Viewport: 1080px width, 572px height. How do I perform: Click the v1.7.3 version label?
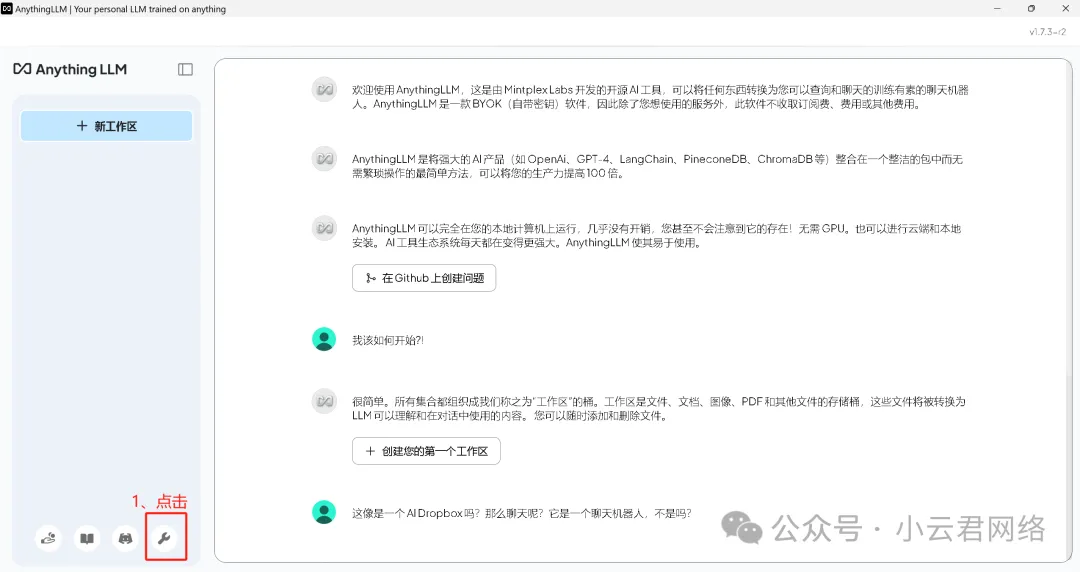(1048, 32)
